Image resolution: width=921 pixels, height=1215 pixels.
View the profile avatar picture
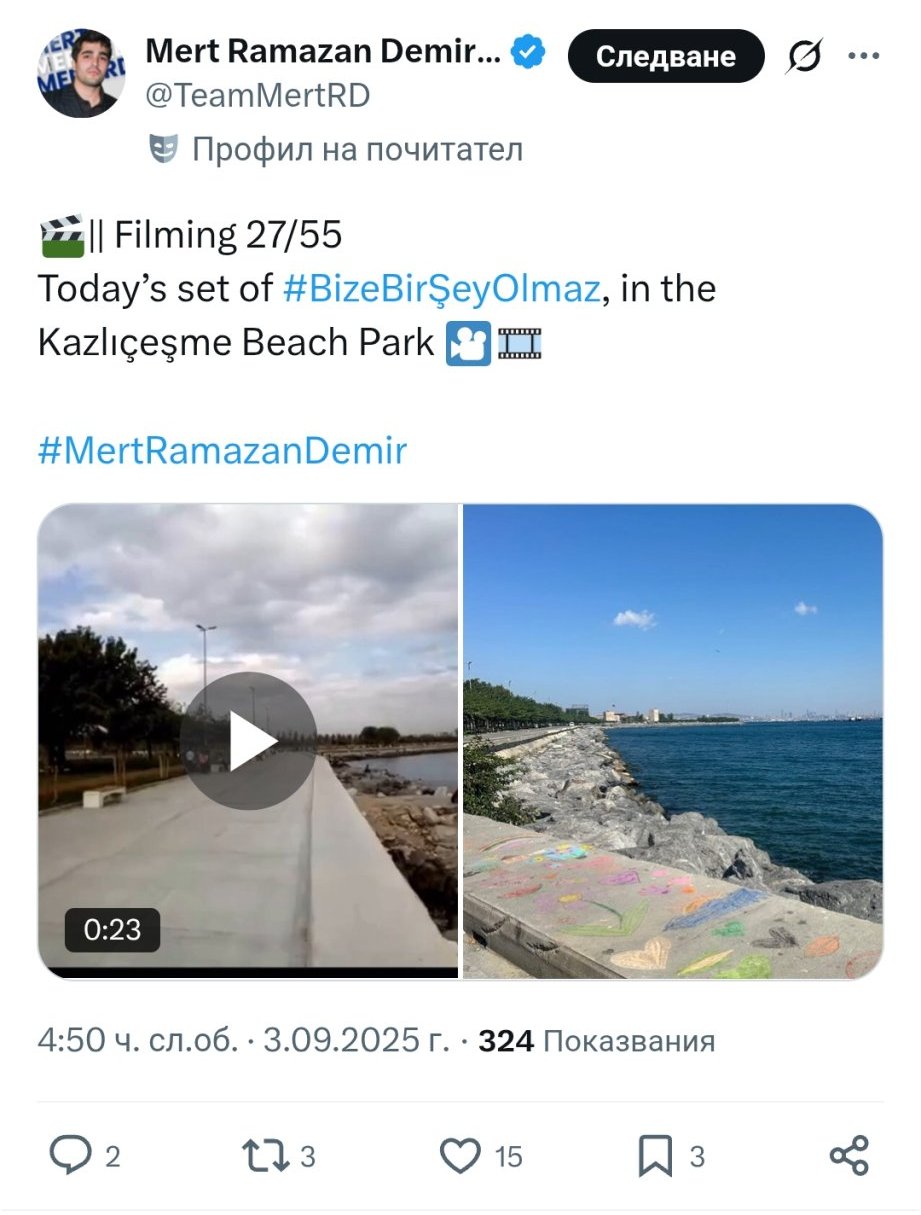81,74
